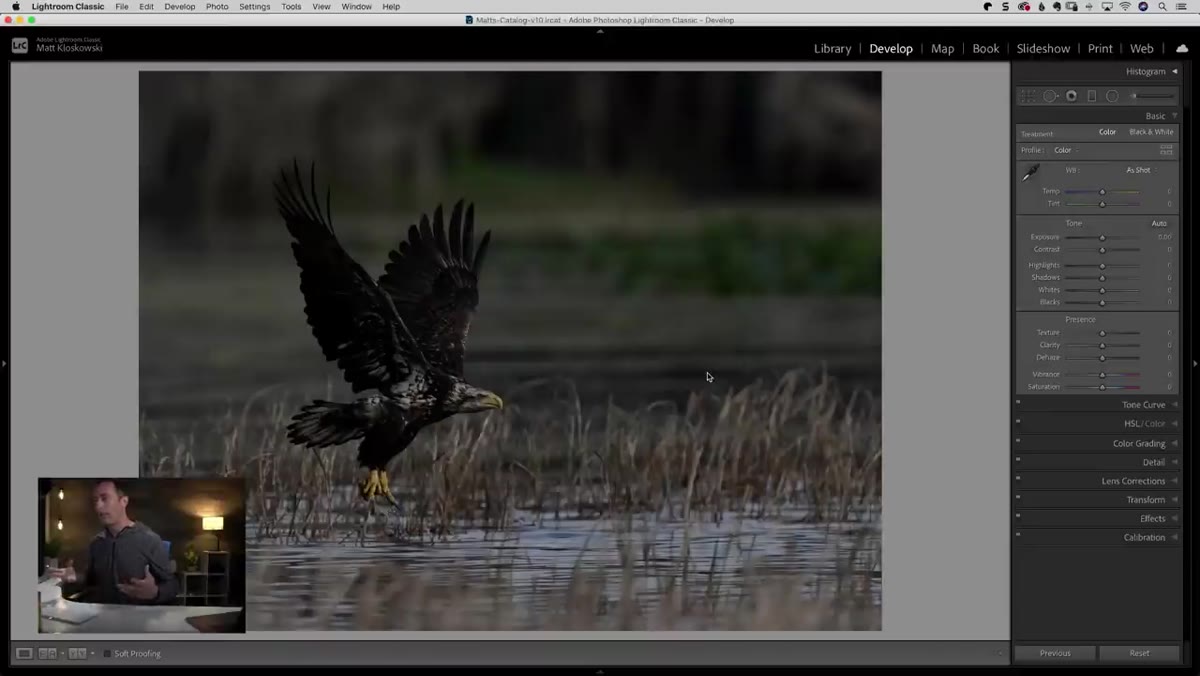
Task: Toggle the Transform panel switch
Action: (1018, 497)
